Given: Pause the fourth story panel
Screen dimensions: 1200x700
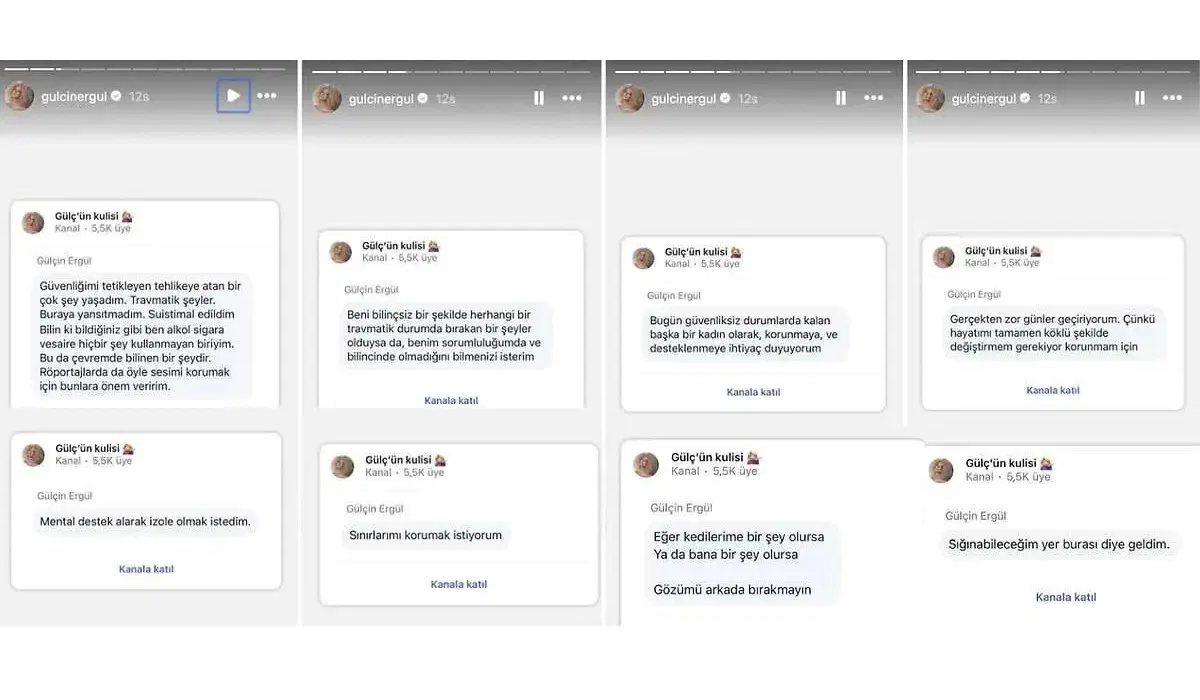Looking at the screenshot, I should pyautogui.click(x=1139, y=98).
